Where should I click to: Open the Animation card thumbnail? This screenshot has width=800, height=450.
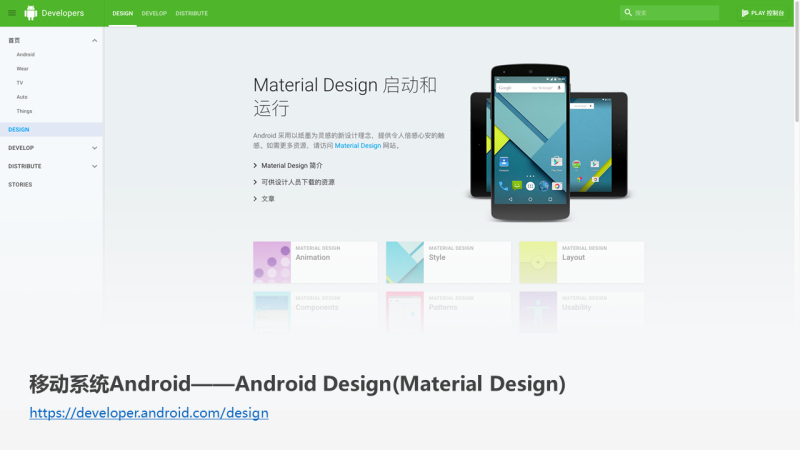tap(272, 262)
